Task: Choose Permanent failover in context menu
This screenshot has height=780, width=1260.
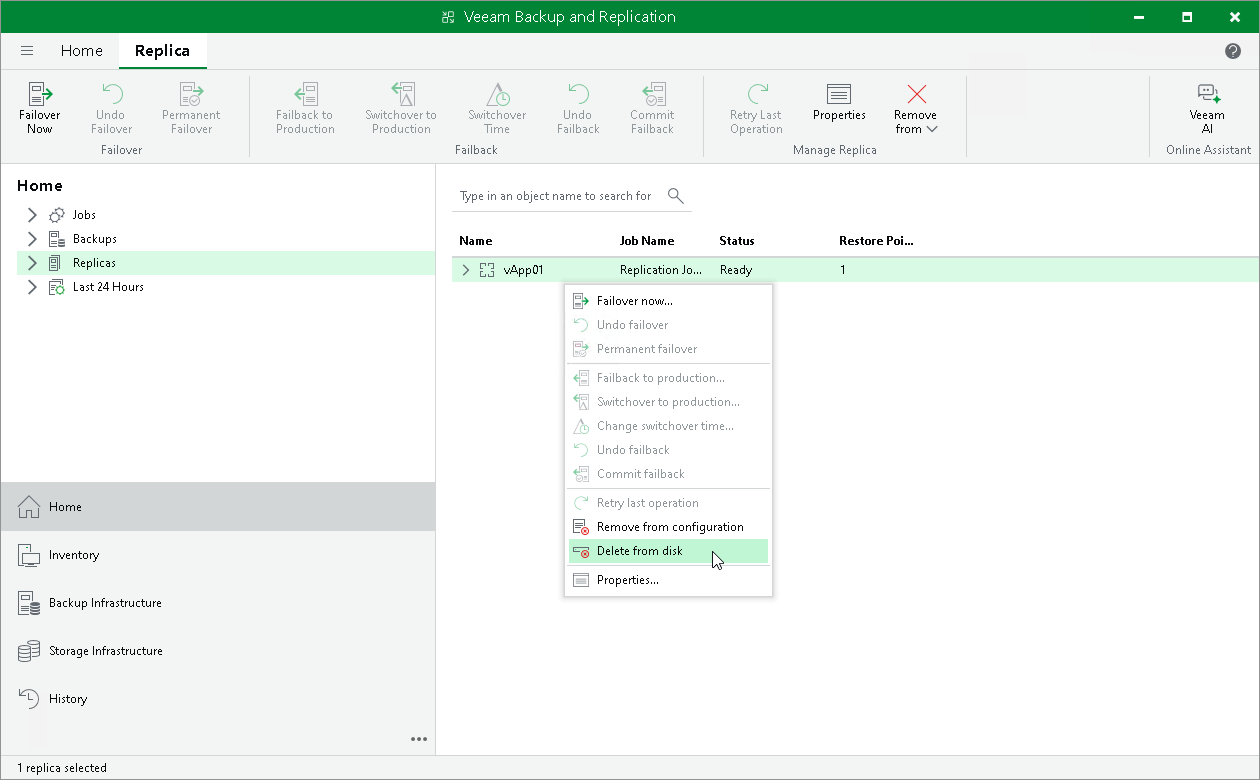Action: [668, 349]
